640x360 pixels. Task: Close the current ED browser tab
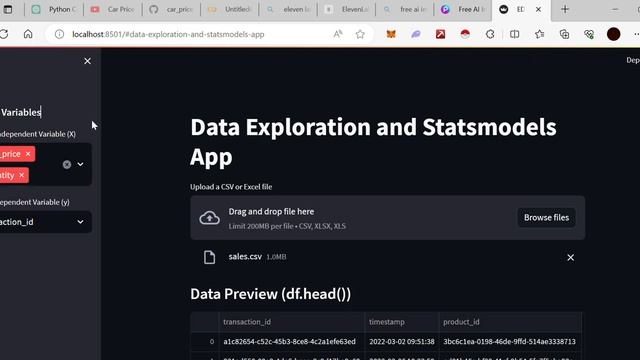(x=538, y=9)
